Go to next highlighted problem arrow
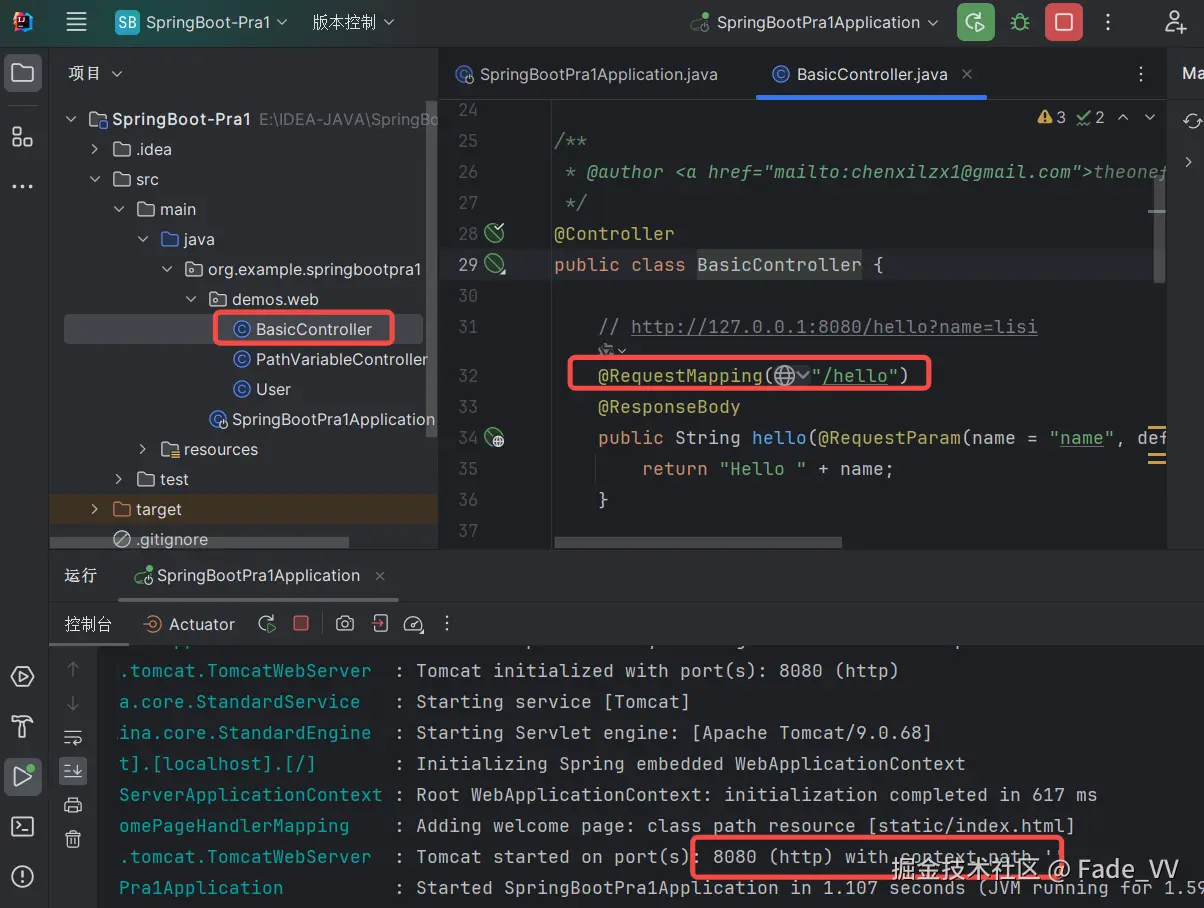This screenshot has width=1204, height=908. click(x=1149, y=117)
